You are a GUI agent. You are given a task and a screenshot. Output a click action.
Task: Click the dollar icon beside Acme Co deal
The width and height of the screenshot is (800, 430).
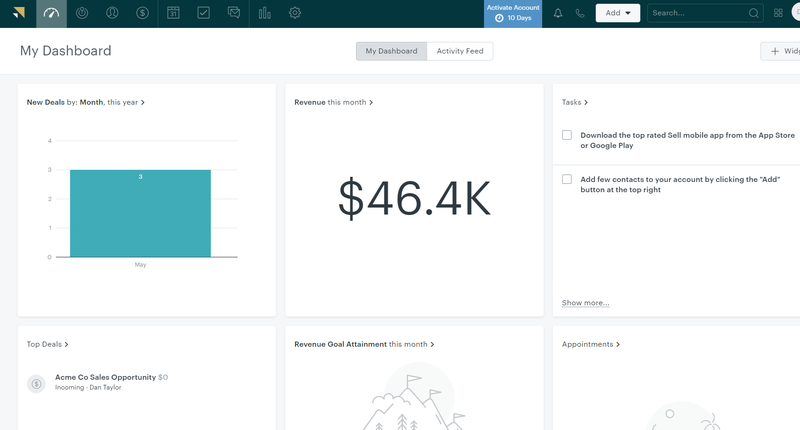pos(36,384)
